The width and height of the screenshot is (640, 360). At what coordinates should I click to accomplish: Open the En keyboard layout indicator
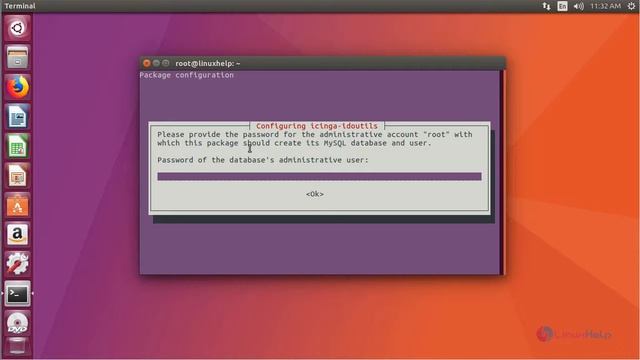562,6
